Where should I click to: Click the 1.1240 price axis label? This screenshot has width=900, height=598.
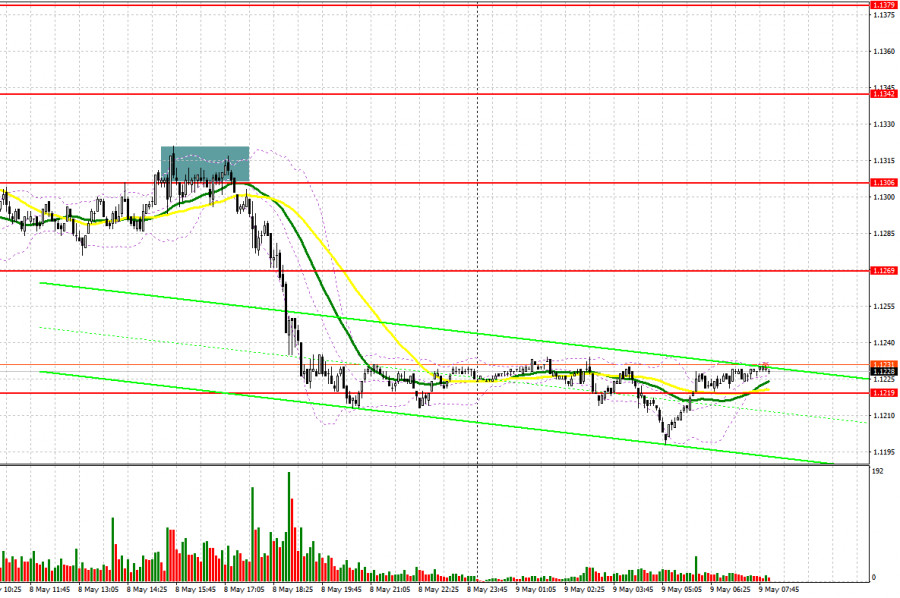tap(883, 343)
